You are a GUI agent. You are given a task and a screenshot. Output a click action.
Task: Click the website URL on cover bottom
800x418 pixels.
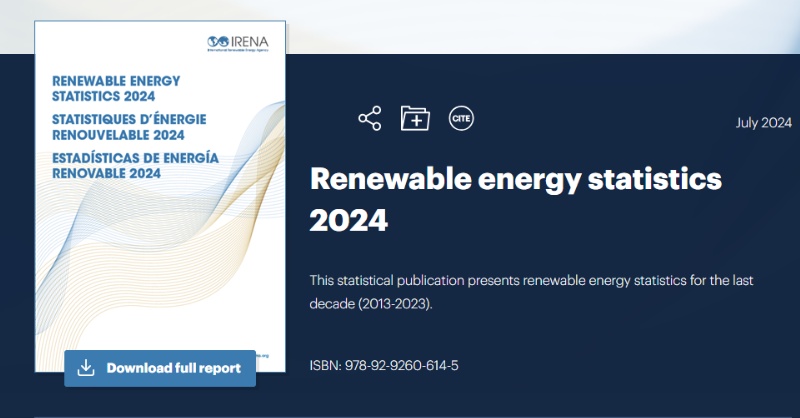pos(262,355)
